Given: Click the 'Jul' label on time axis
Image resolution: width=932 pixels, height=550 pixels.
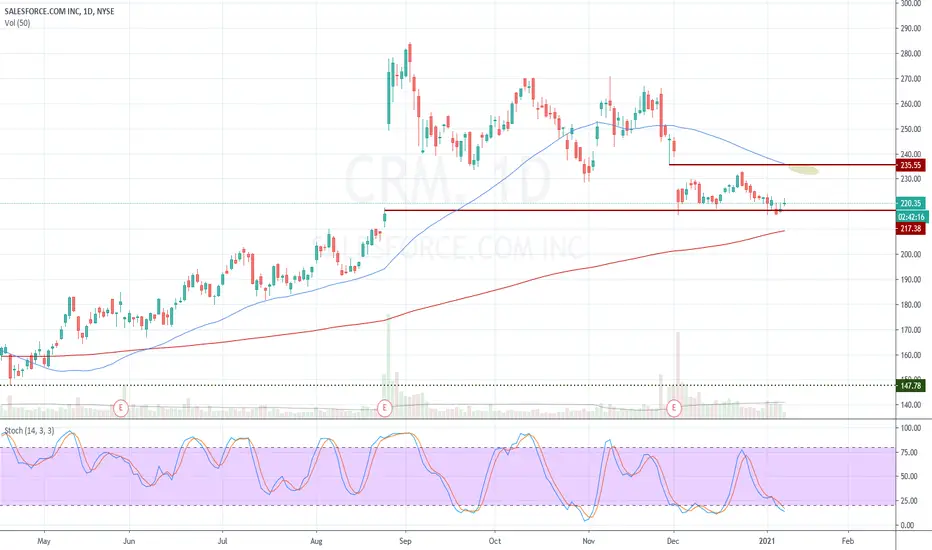Looking at the screenshot, I should tap(222, 541).
